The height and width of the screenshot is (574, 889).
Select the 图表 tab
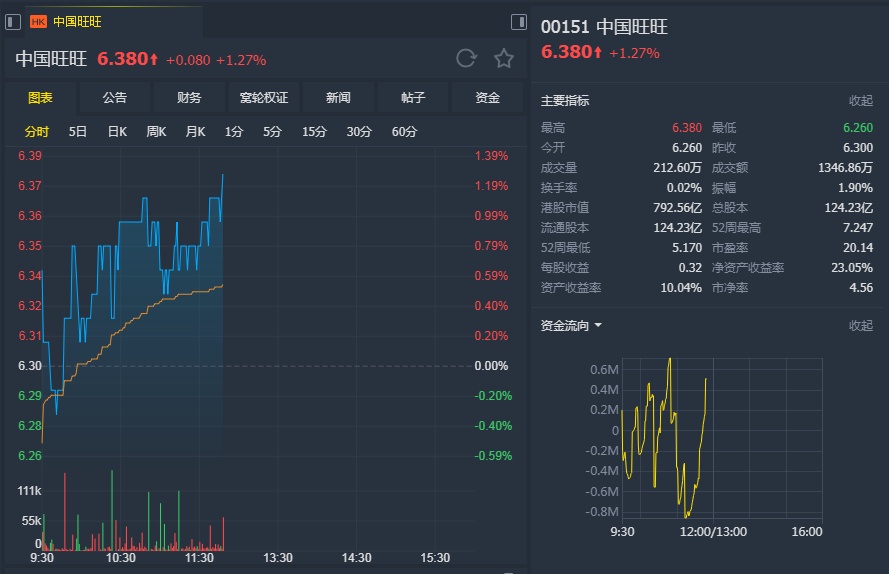(x=40, y=98)
